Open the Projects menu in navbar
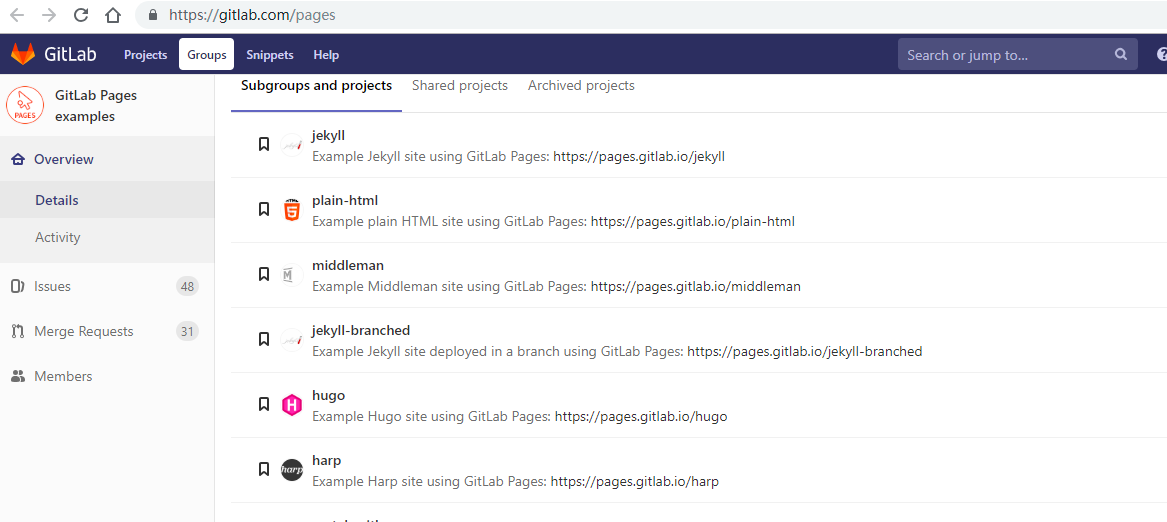Screen dimensions: 1167x522 (x=145, y=54)
